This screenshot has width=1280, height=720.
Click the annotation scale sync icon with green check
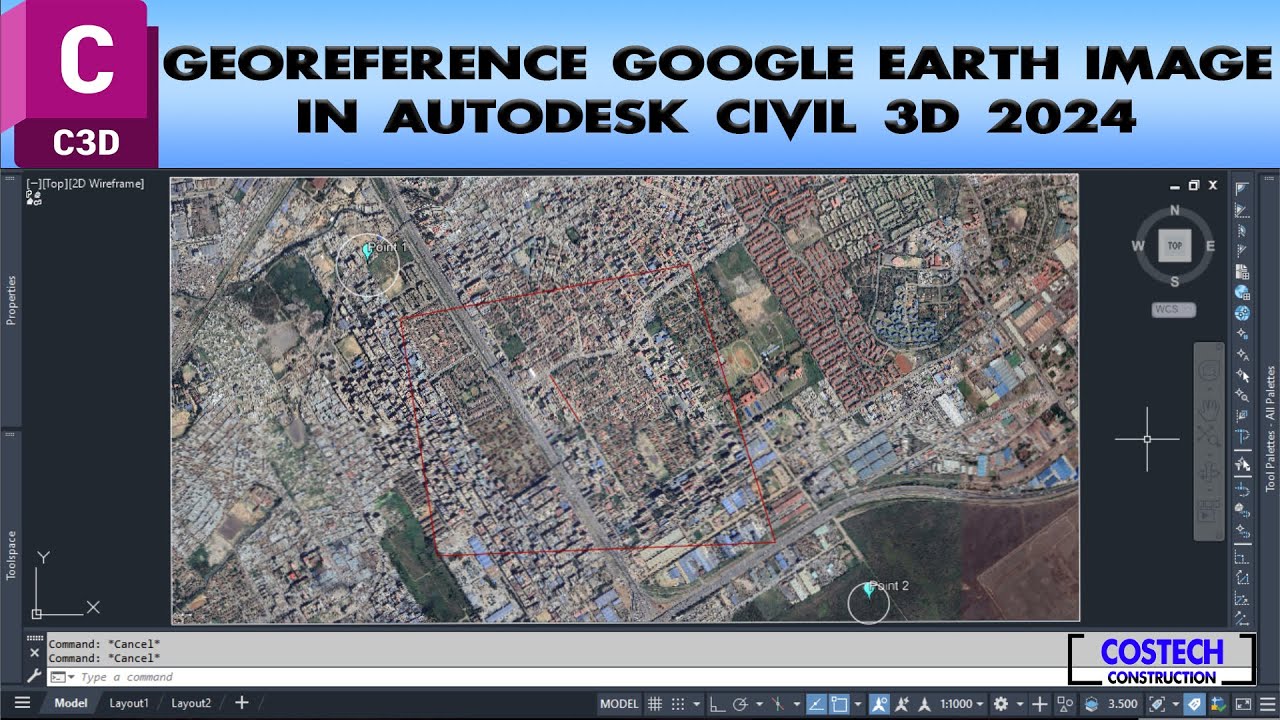tap(1218, 704)
